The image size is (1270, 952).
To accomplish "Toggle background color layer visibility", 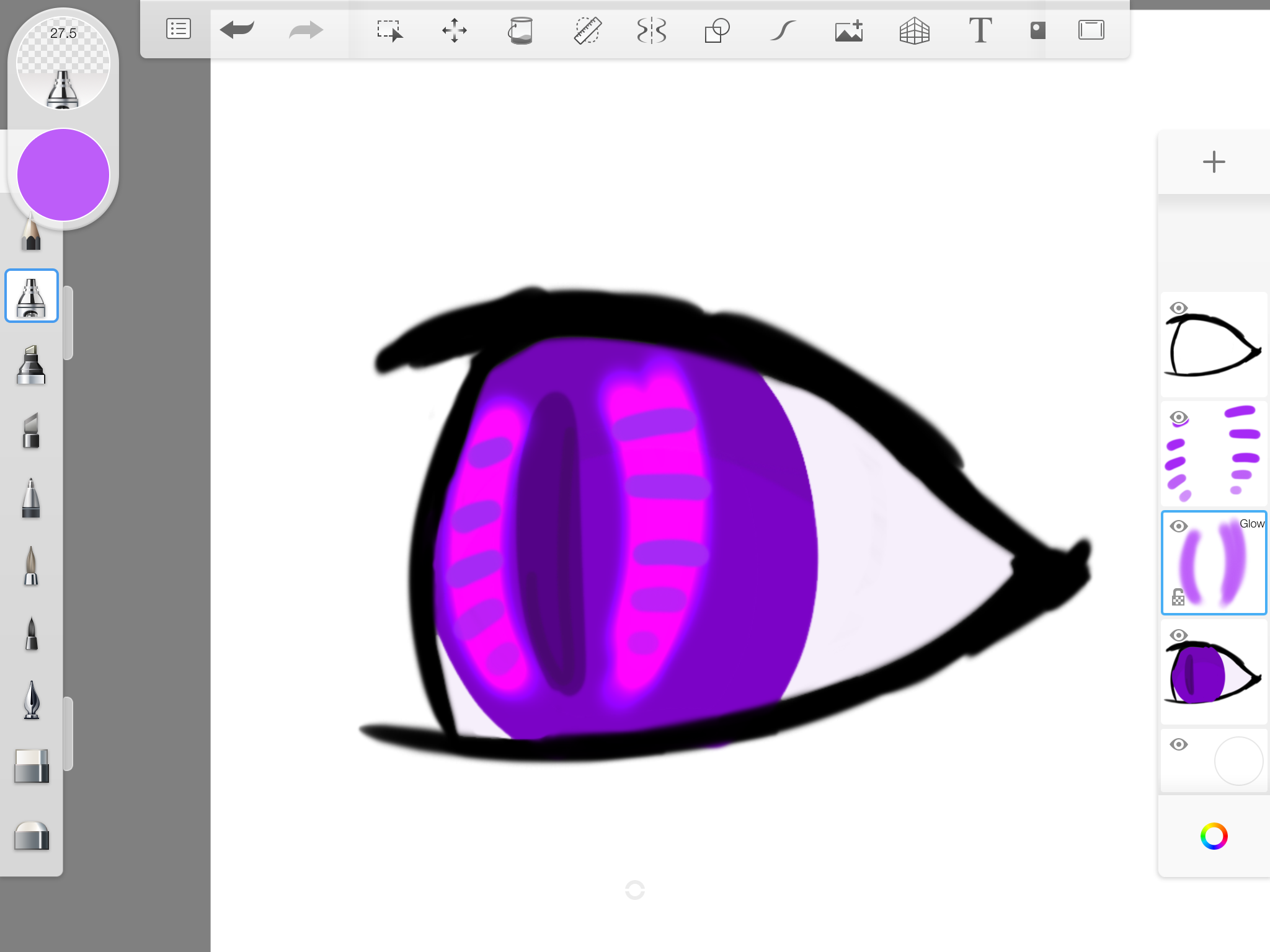I will tap(1179, 744).
